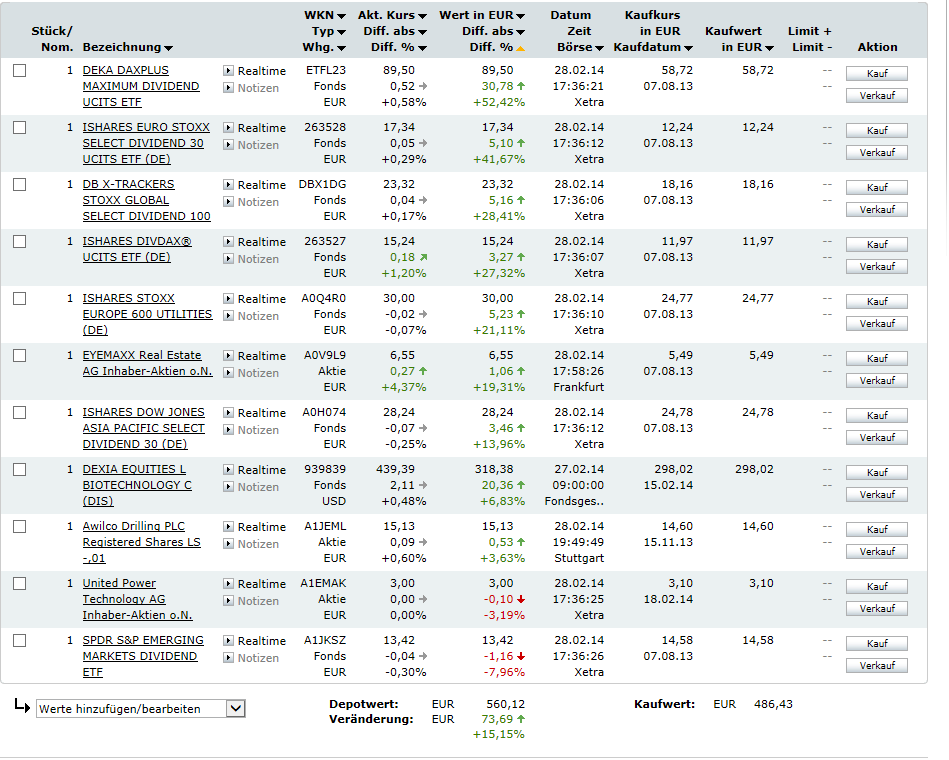Click the orange active sort arrow beside Diff. %
The height and width of the screenshot is (760, 949).
point(520,48)
